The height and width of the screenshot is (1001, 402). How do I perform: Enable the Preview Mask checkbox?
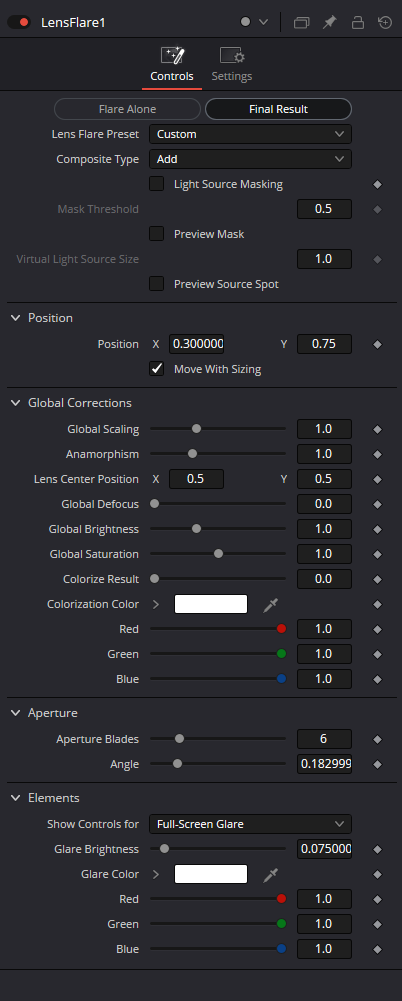[156, 234]
